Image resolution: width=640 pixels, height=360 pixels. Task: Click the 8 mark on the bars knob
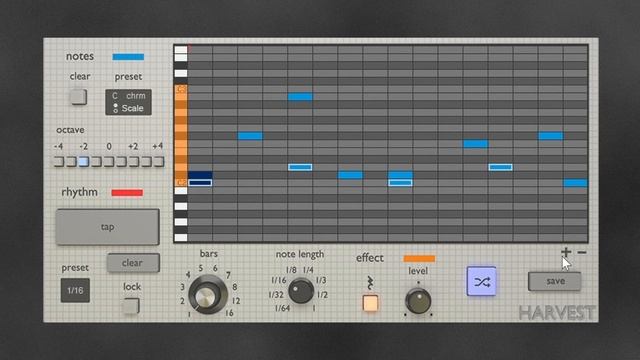[x=235, y=287]
